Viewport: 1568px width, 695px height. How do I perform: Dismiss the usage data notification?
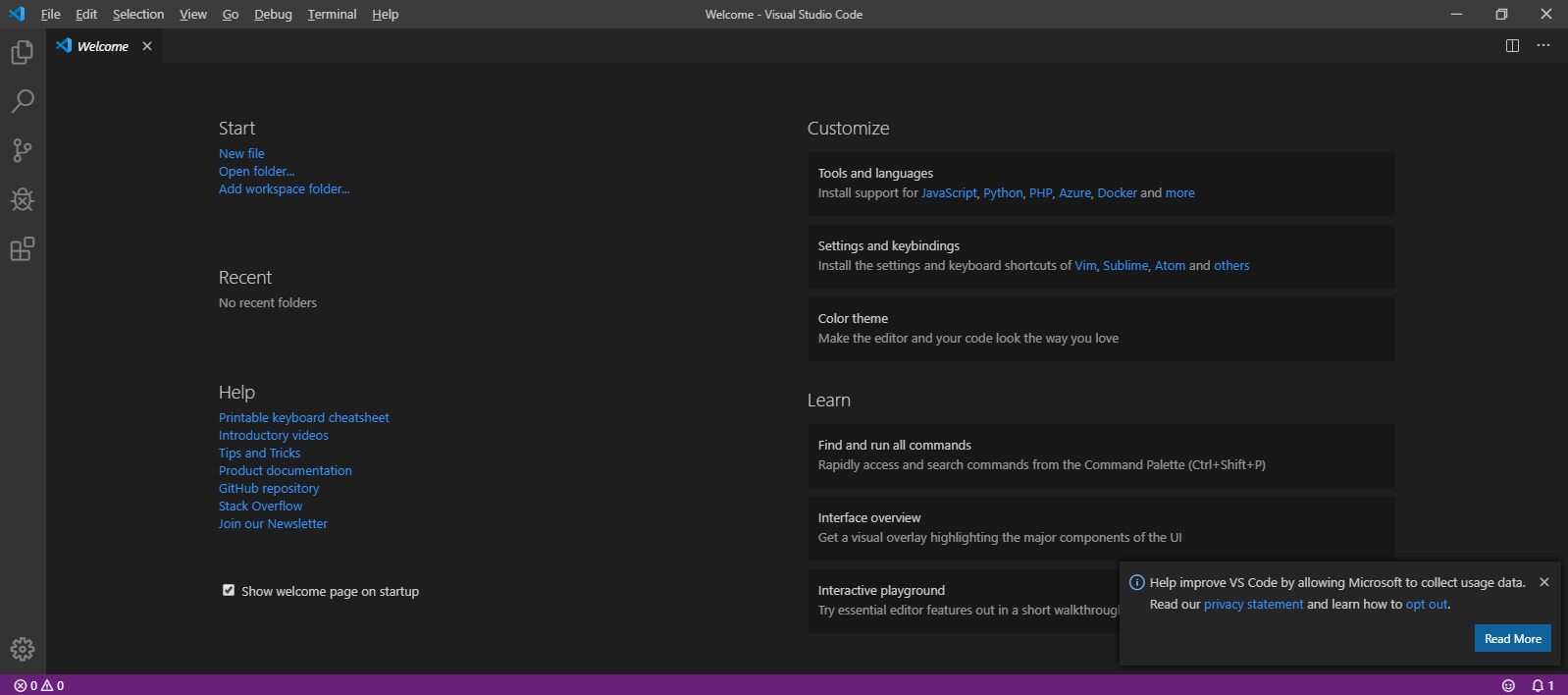[1544, 582]
